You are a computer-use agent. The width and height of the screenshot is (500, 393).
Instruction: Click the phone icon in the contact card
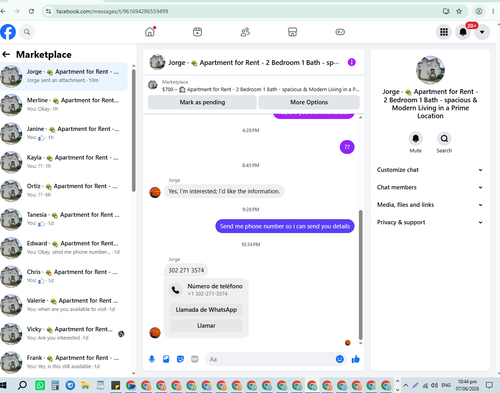176,290
